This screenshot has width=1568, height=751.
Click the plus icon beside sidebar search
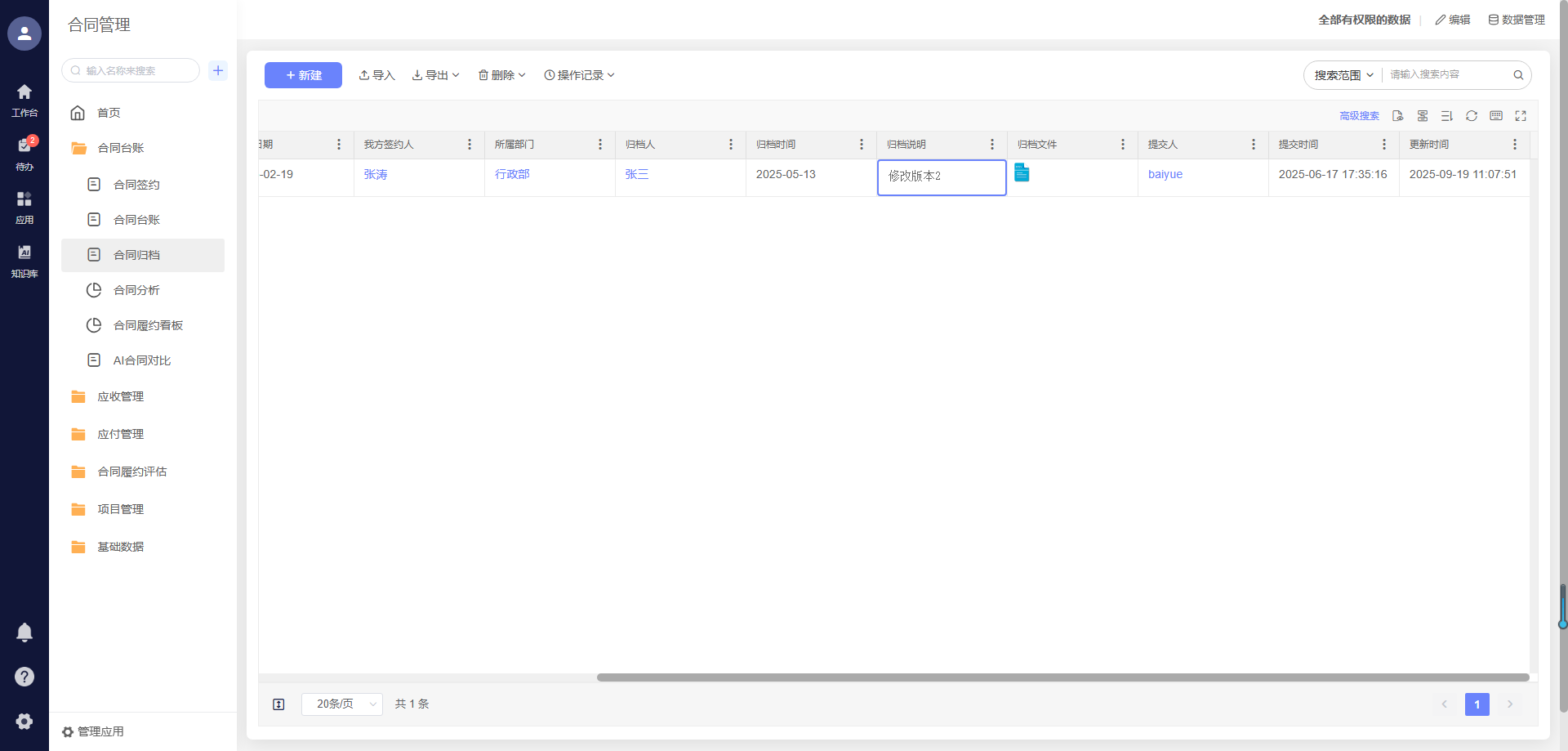click(x=218, y=70)
